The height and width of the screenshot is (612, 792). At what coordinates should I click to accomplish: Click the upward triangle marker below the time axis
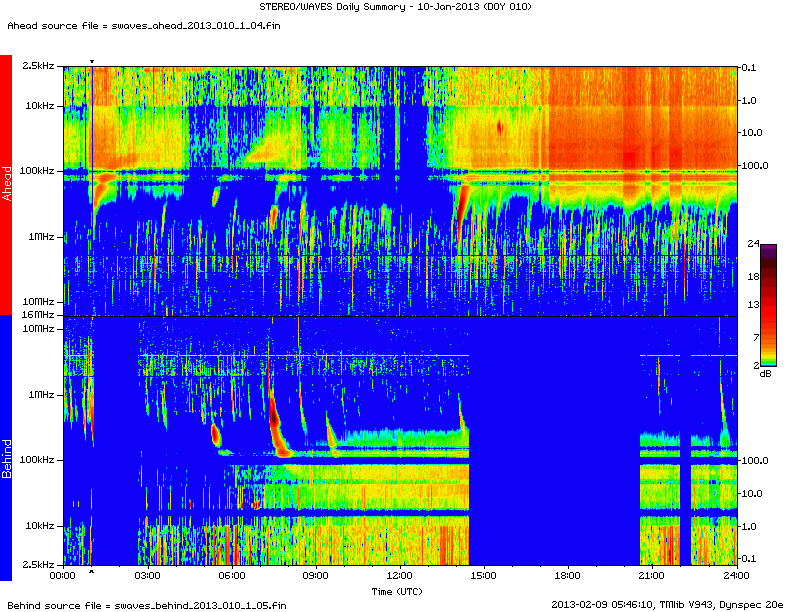pos(92,572)
